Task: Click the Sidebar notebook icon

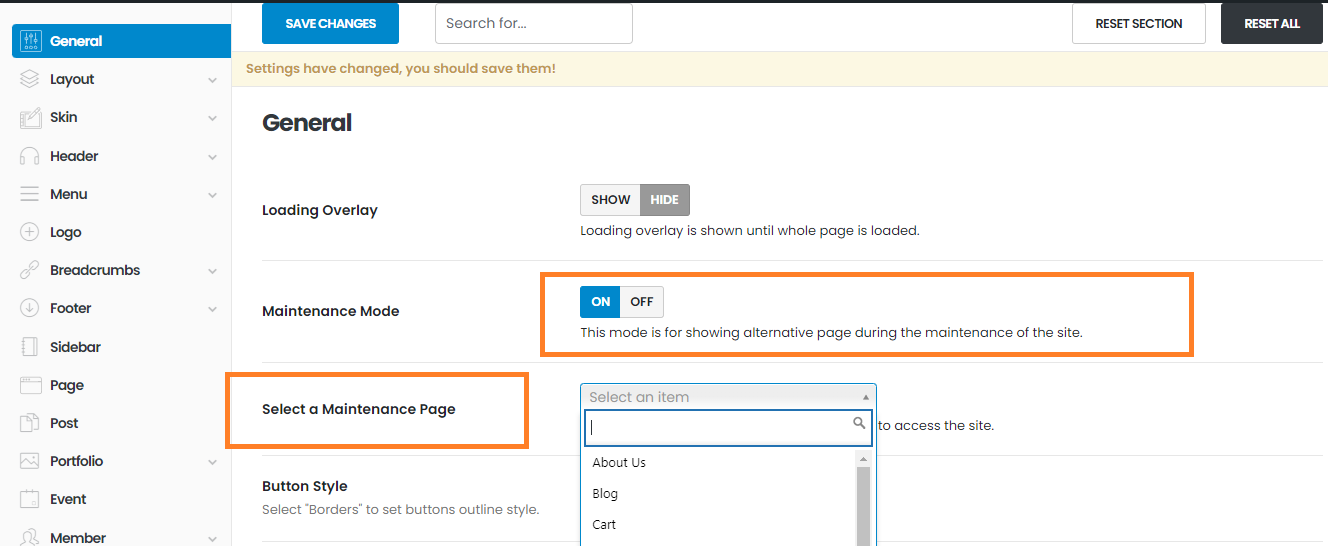Action: click(30, 347)
